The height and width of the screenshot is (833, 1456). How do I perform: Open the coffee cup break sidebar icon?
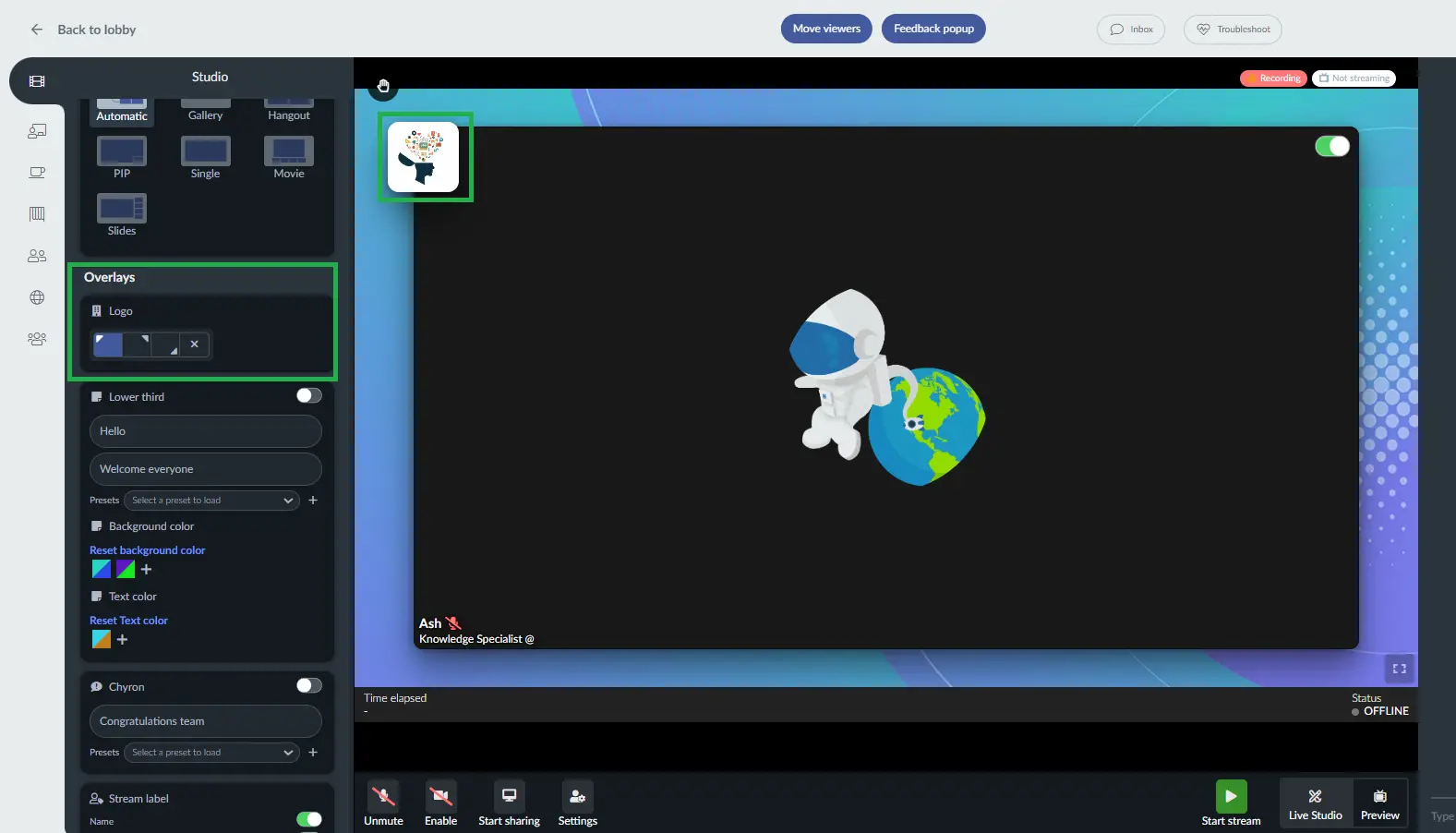coord(37,173)
